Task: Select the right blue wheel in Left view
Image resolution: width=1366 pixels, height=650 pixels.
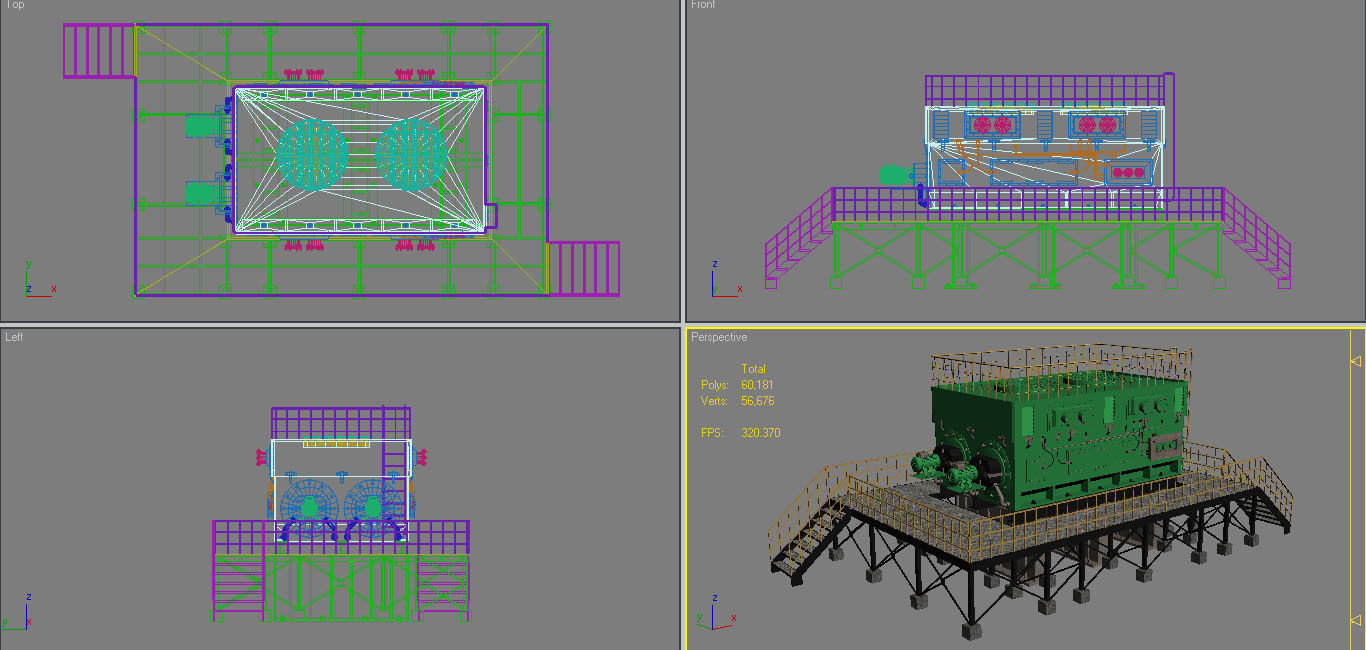Action: tap(374, 508)
